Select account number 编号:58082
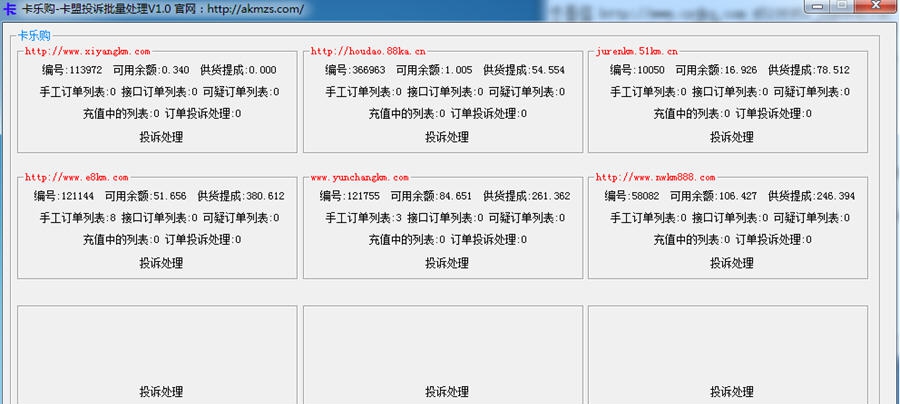The image size is (900, 404). pyautogui.click(x=632, y=196)
